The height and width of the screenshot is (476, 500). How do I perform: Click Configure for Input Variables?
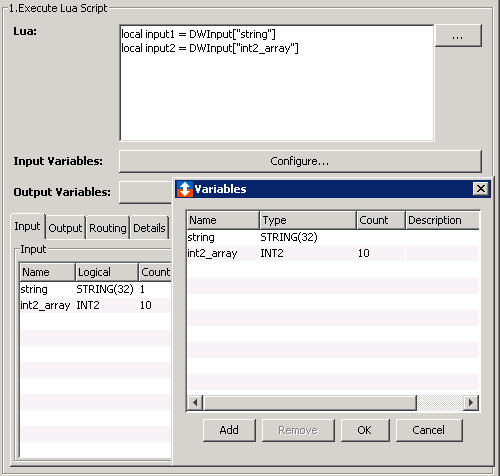pyautogui.click(x=300, y=161)
